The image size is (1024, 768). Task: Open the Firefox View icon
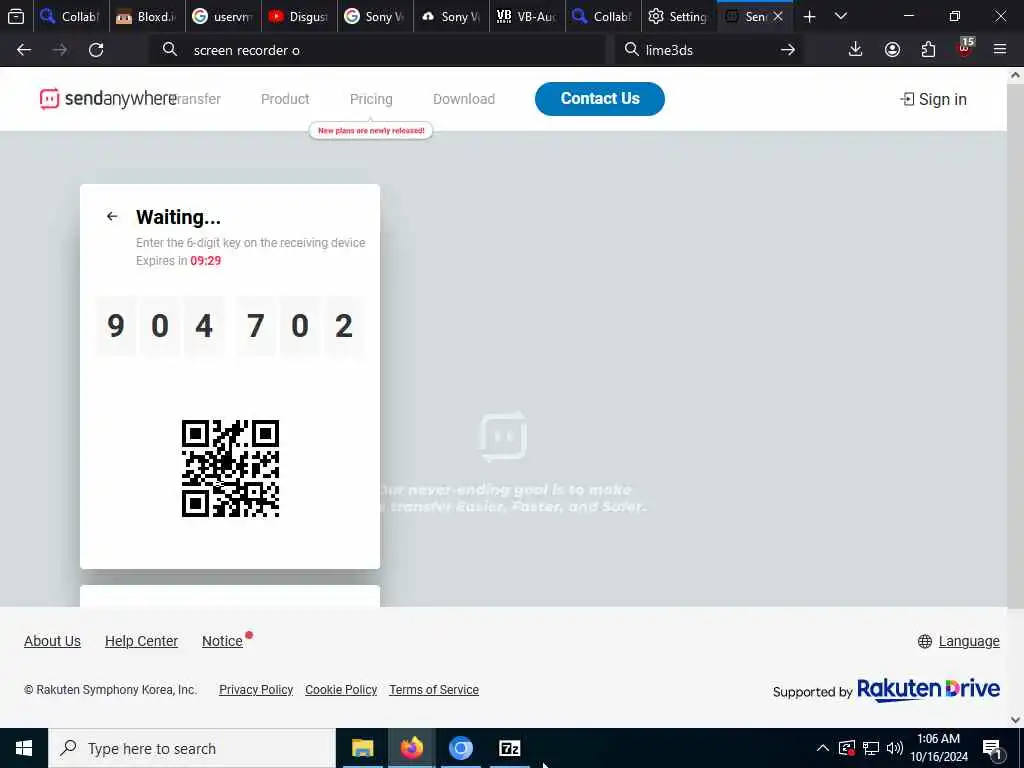click(x=16, y=16)
